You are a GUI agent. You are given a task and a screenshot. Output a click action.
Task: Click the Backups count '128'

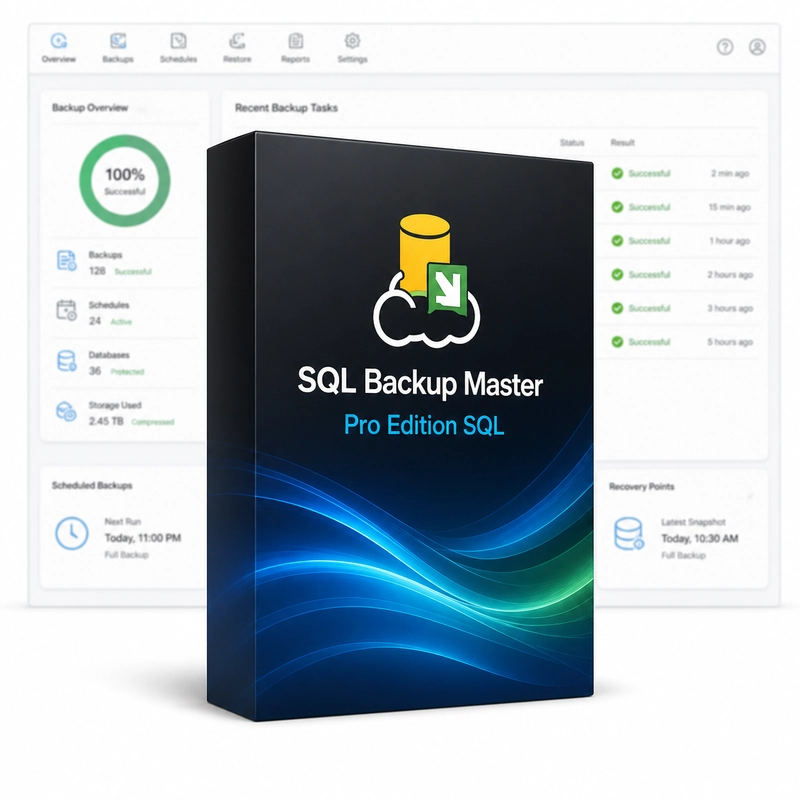click(97, 271)
